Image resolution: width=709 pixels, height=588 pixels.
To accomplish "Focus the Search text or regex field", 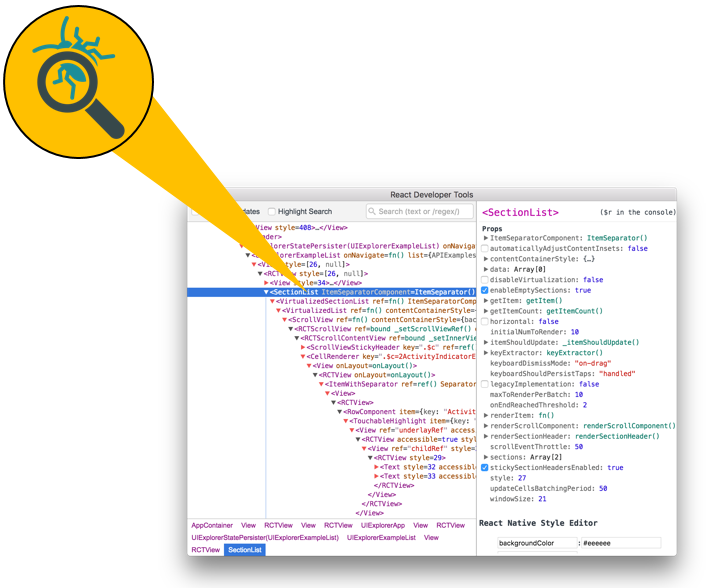I will (x=420, y=211).
